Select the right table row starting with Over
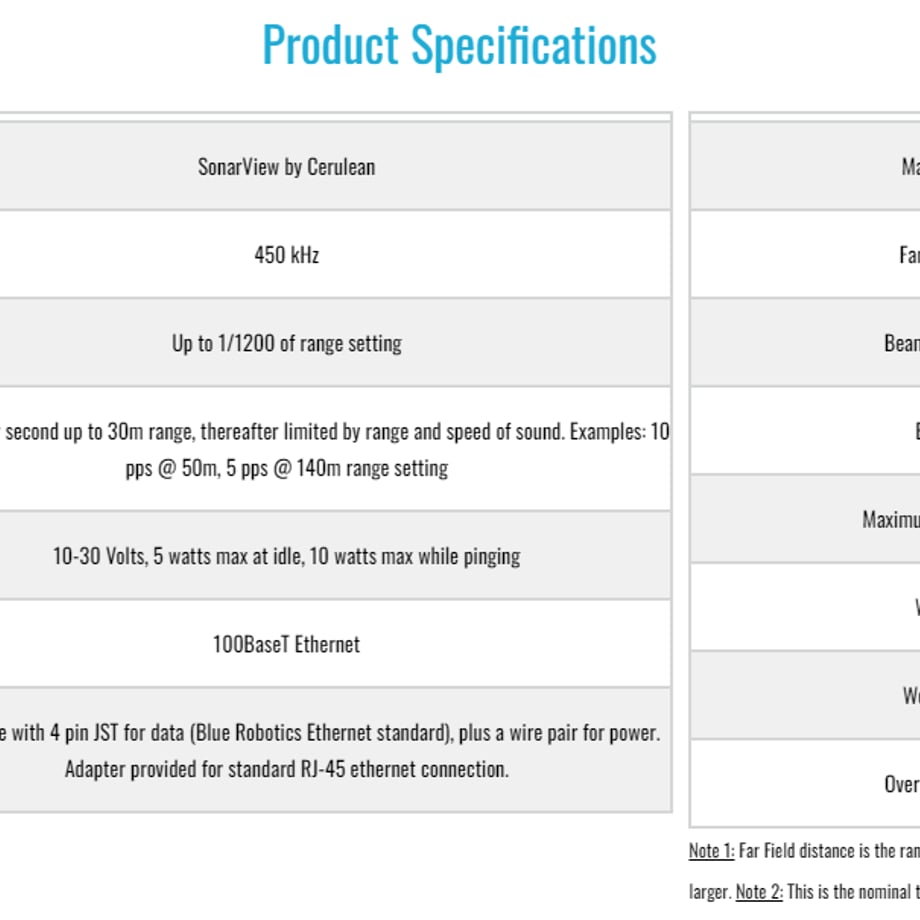The height and width of the screenshot is (920, 920). [805, 784]
